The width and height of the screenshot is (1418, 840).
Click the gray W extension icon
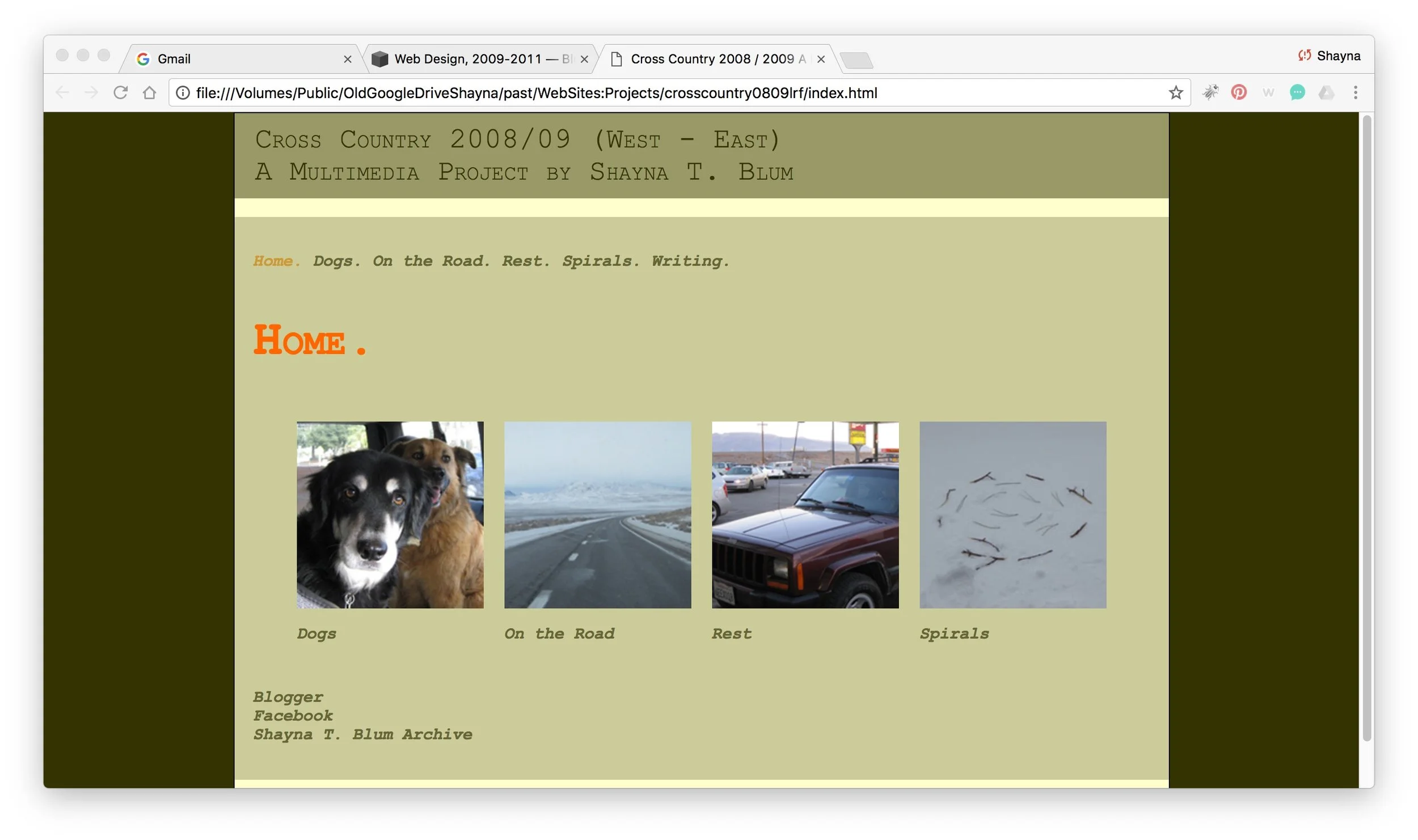coord(1268,92)
